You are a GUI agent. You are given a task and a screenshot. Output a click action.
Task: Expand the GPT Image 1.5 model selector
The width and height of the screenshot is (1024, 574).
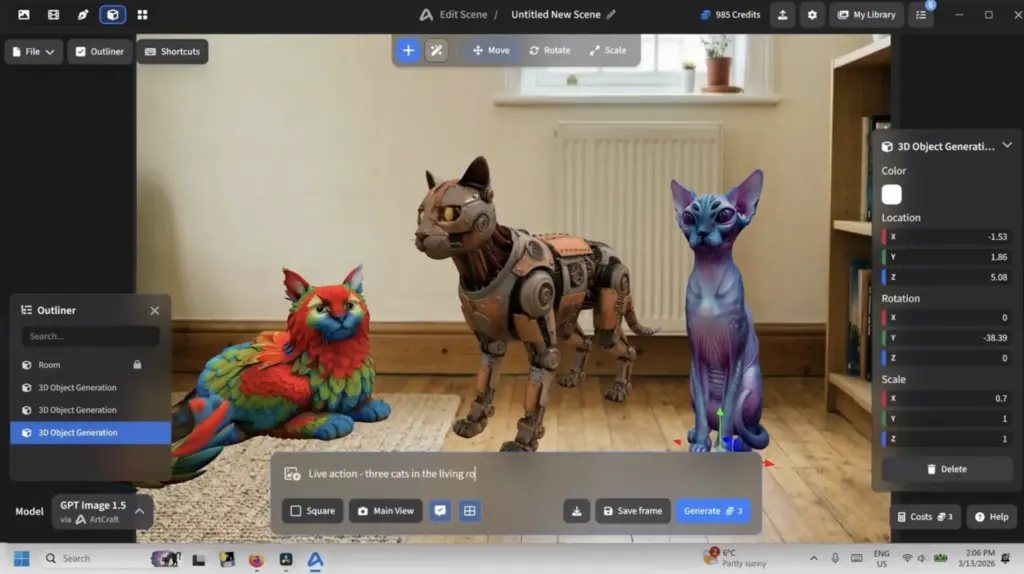(x=103, y=511)
